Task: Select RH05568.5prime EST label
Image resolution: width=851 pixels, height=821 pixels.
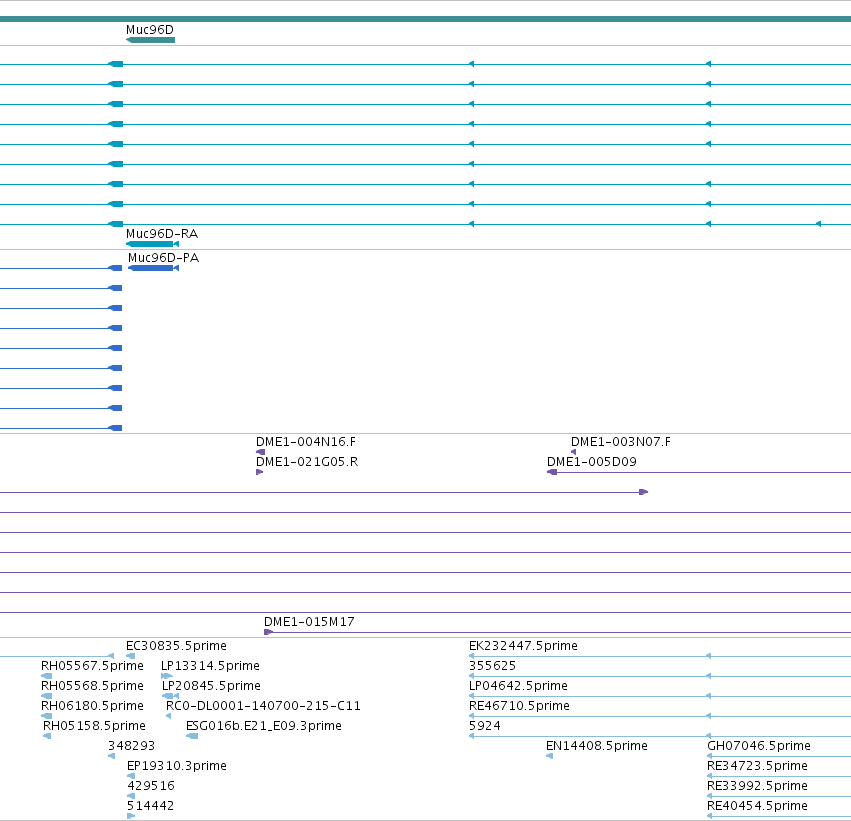Action: click(92, 686)
